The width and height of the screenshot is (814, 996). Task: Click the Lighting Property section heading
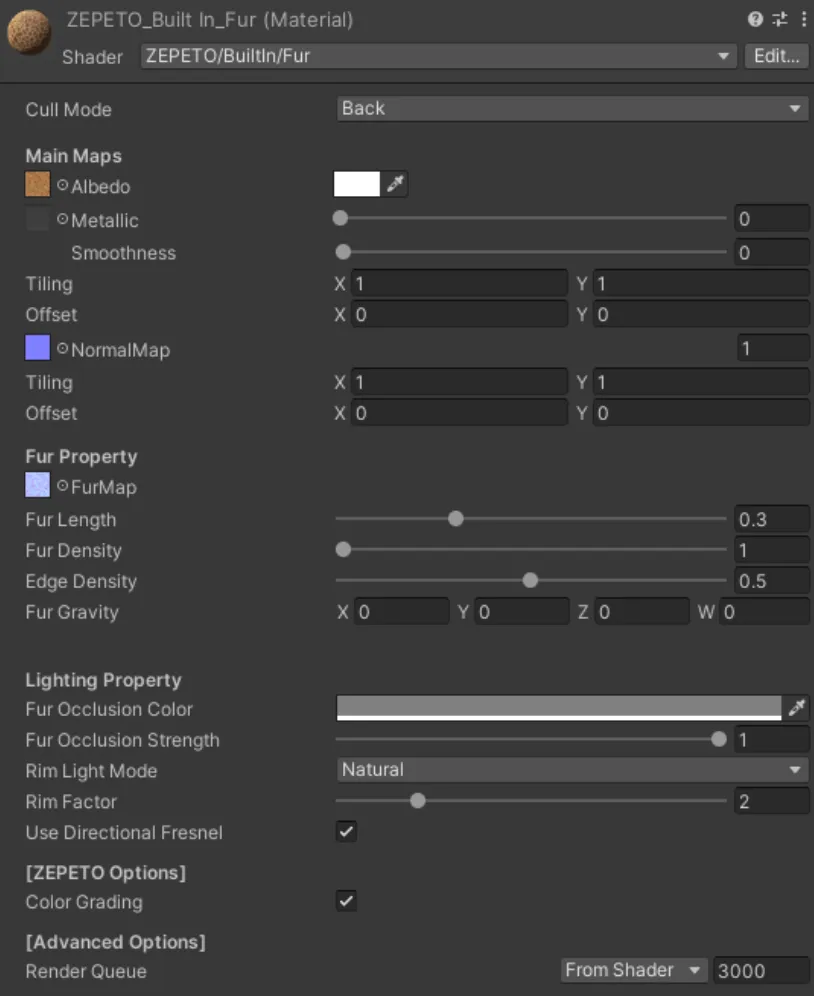[104, 680]
